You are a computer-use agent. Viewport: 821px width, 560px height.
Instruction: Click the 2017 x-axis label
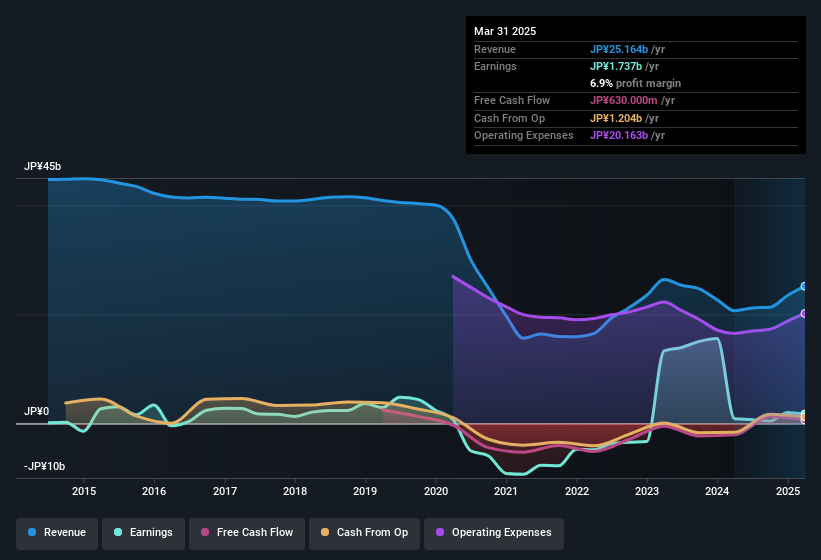point(225,491)
